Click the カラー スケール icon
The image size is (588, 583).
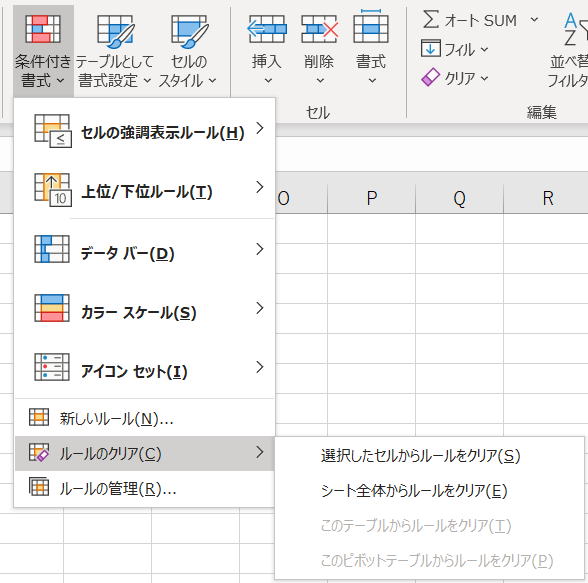point(52,308)
